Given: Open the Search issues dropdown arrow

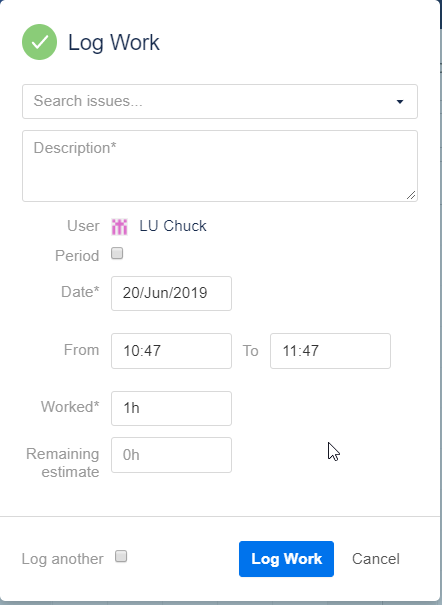Looking at the screenshot, I should point(400,101).
